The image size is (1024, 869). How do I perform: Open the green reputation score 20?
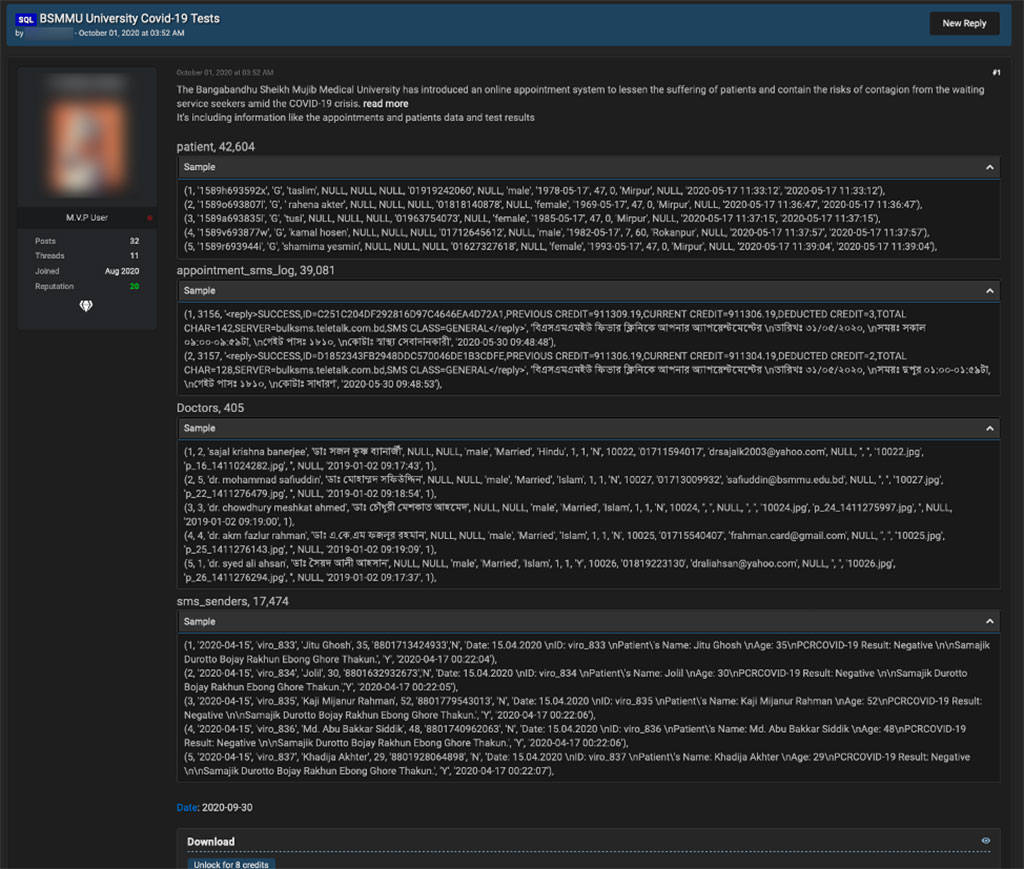click(x=134, y=287)
